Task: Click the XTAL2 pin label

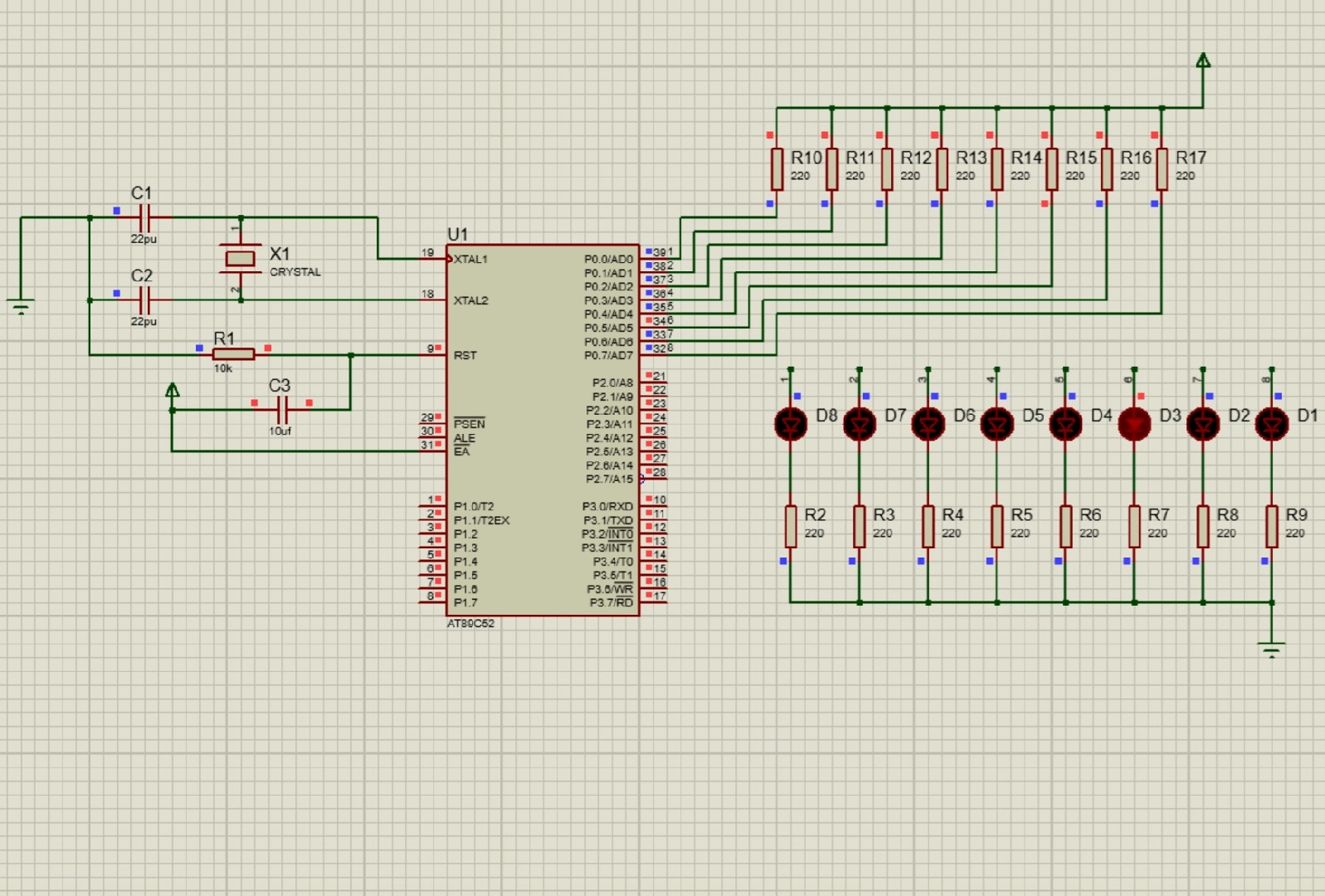Action: click(x=470, y=300)
